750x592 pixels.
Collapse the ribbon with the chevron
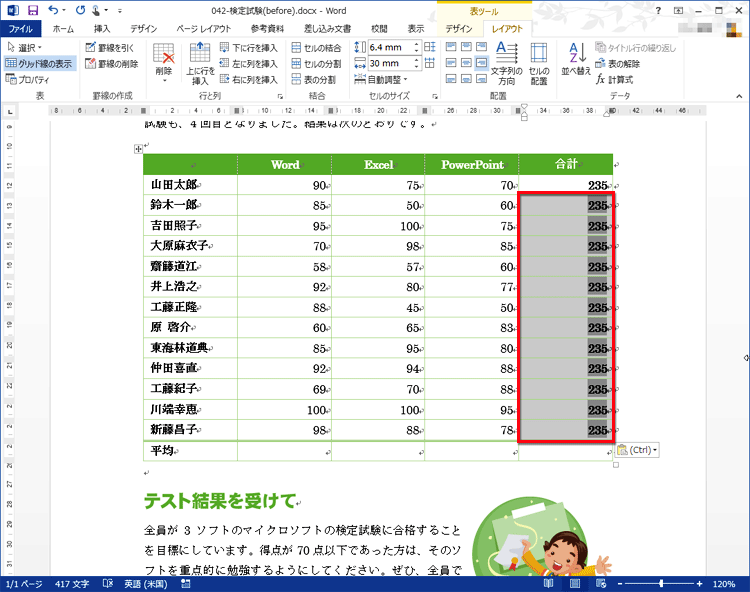pos(739,96)
